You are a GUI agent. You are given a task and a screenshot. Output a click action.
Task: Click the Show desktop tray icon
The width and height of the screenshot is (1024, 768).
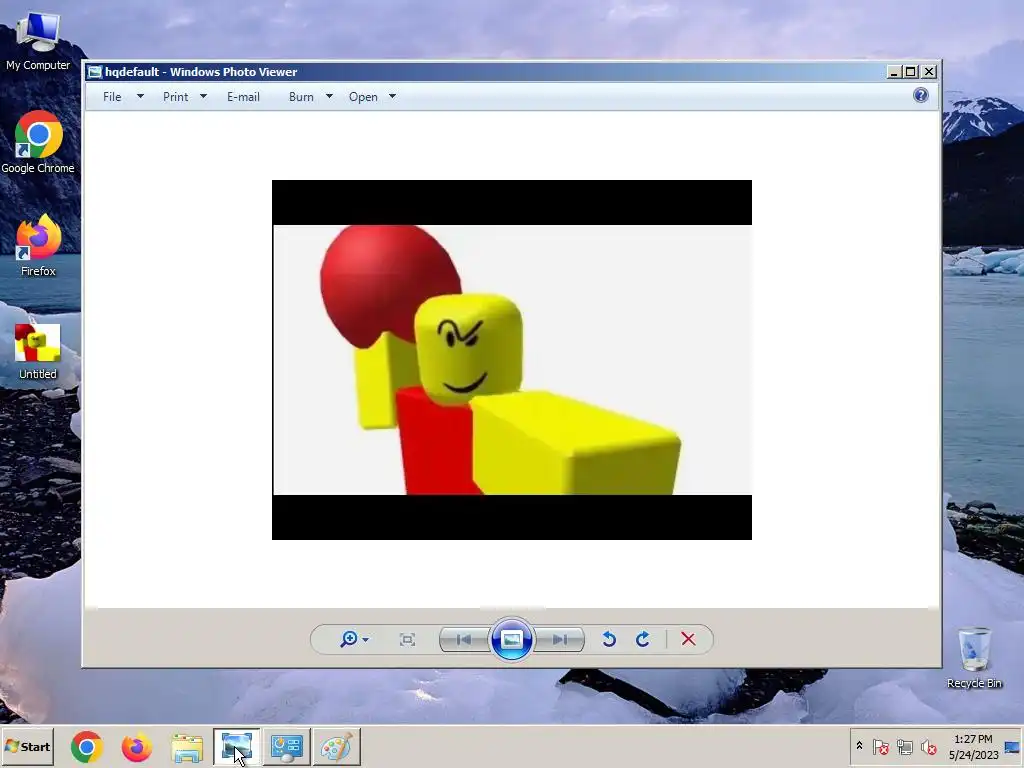point(1013,748)
